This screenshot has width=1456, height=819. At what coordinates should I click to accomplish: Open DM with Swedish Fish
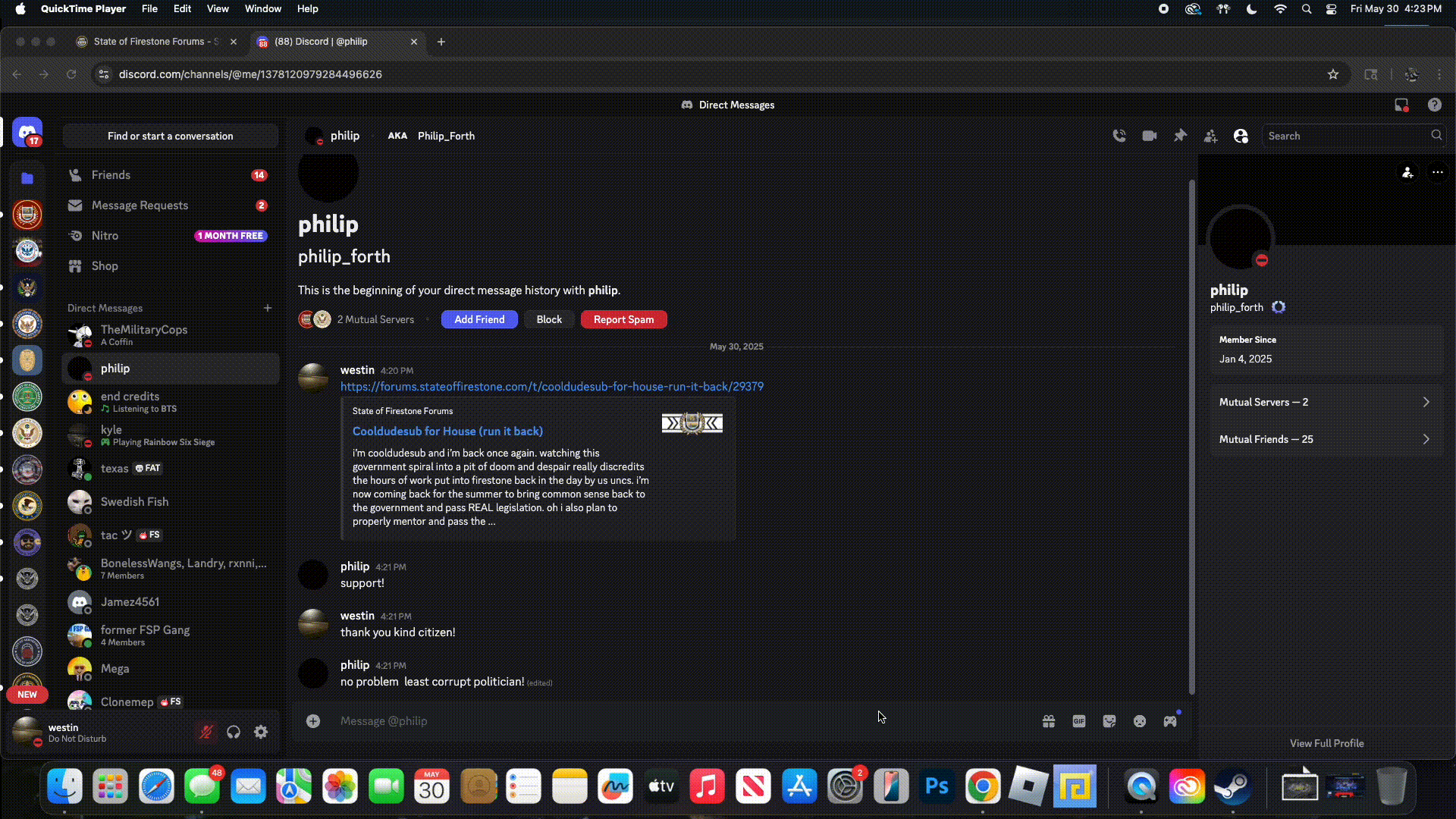point(170,502)
